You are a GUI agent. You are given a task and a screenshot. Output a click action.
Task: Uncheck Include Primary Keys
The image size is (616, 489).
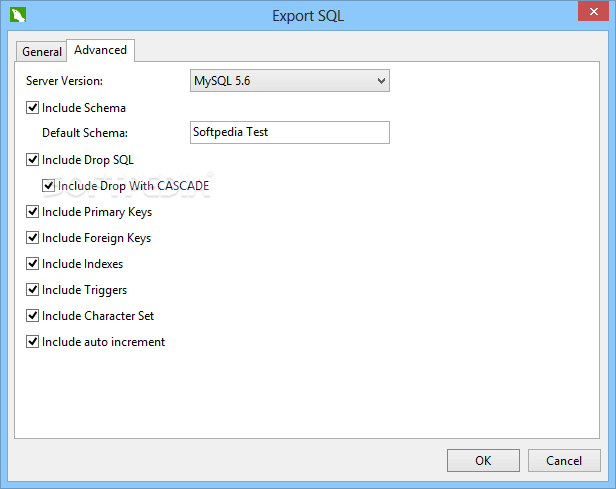coord(33,212)
